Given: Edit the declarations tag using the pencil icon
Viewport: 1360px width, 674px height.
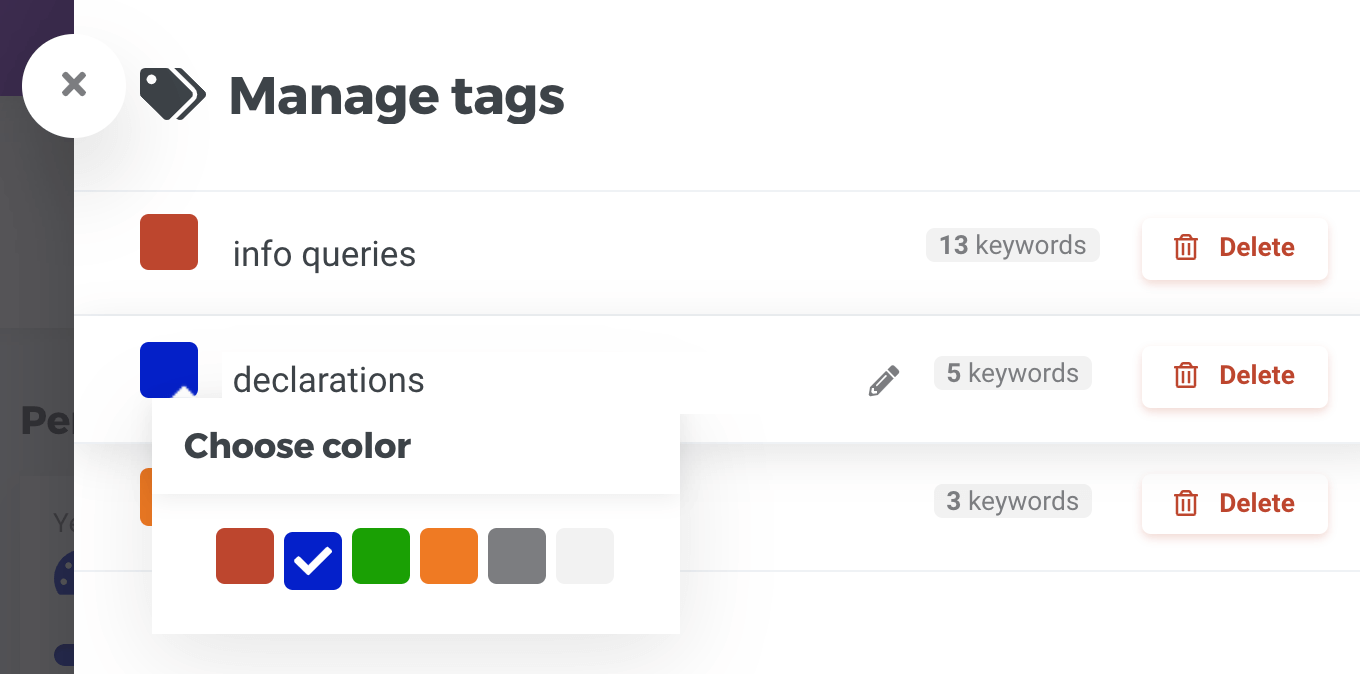Looking at the screenshot, I should (883, 378).
